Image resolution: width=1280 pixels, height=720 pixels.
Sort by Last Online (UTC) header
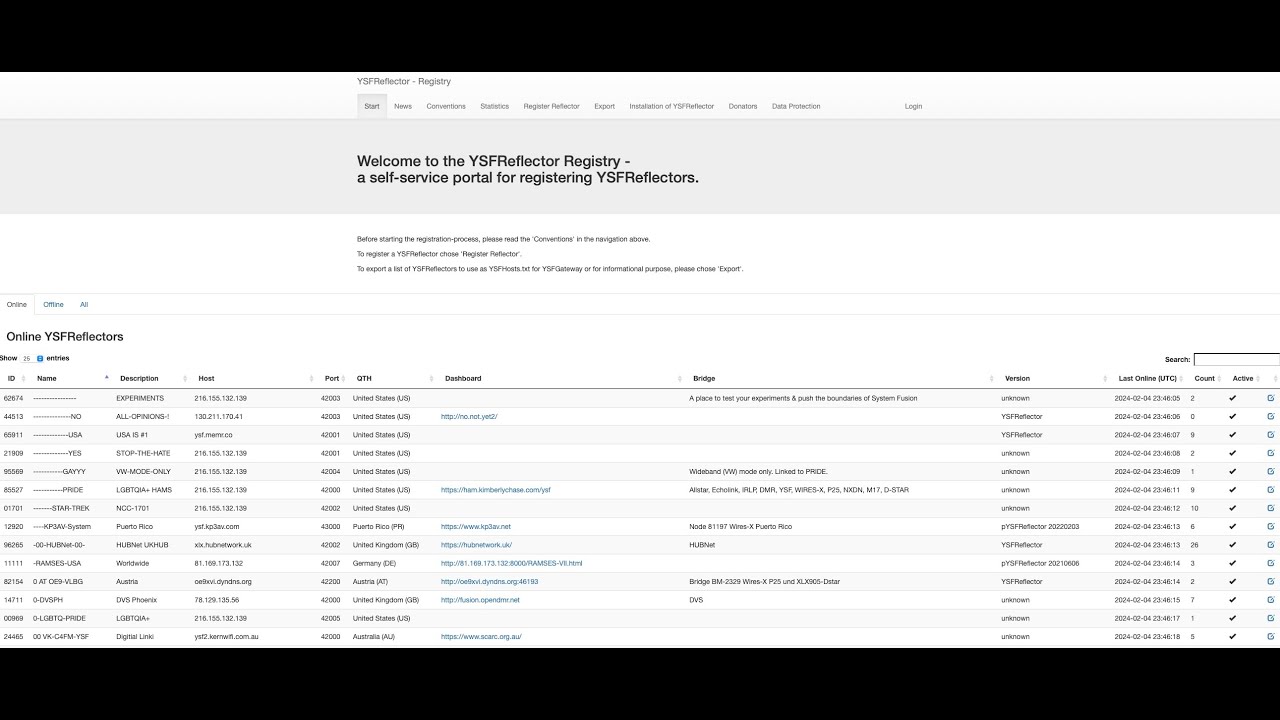point(1148,378)
